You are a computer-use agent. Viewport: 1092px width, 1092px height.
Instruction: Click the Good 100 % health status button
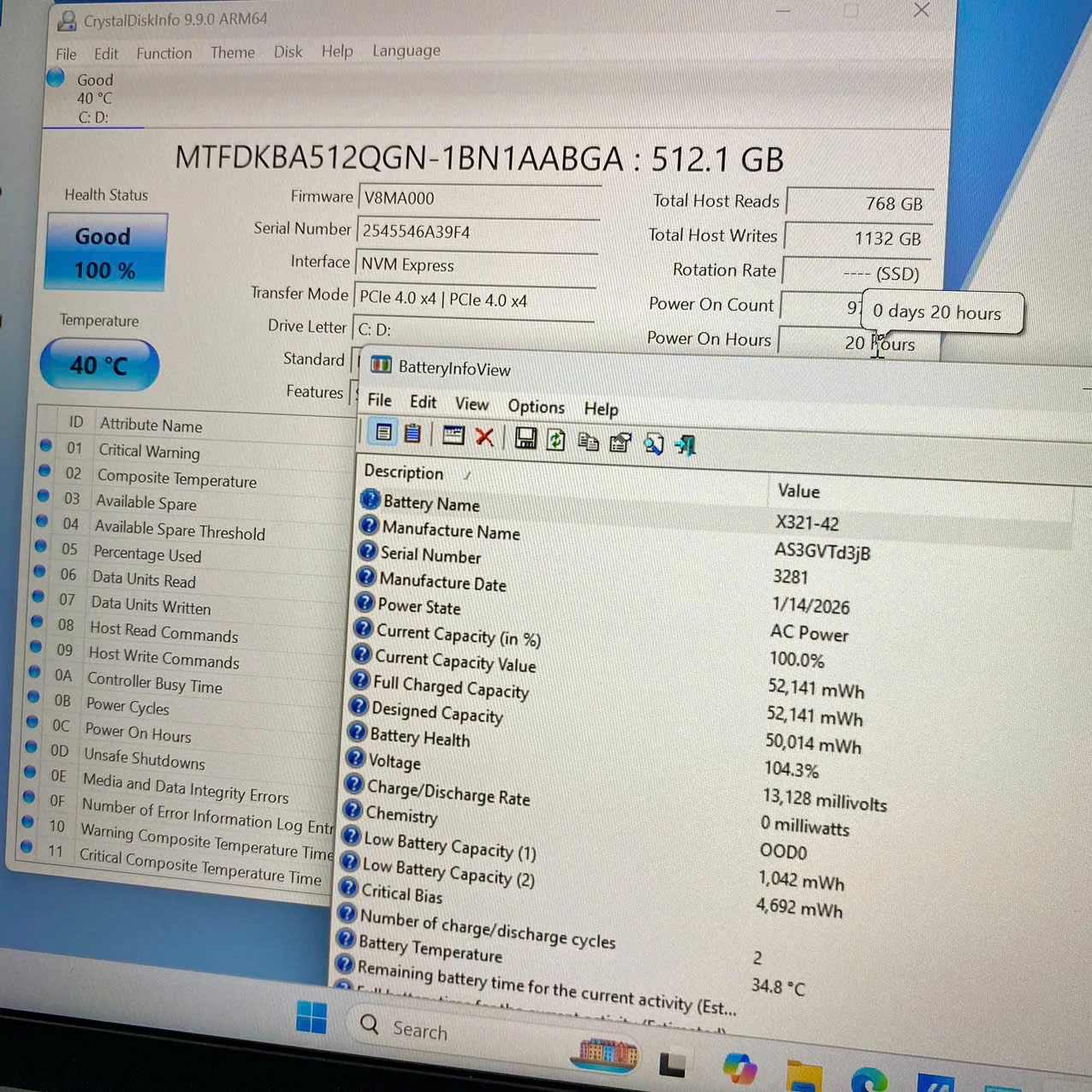[x=105, y=252]
